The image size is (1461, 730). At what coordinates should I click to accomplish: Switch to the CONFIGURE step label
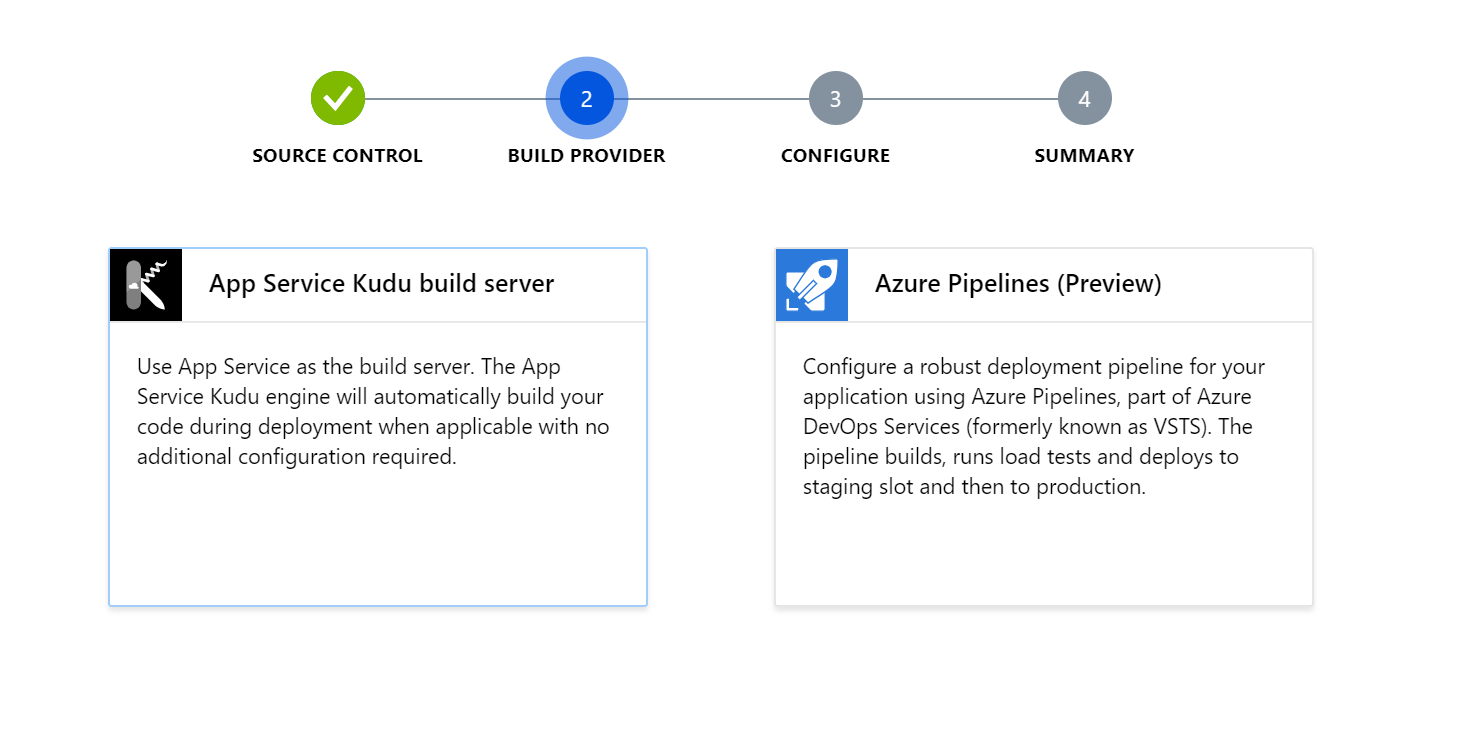[835, 156]
